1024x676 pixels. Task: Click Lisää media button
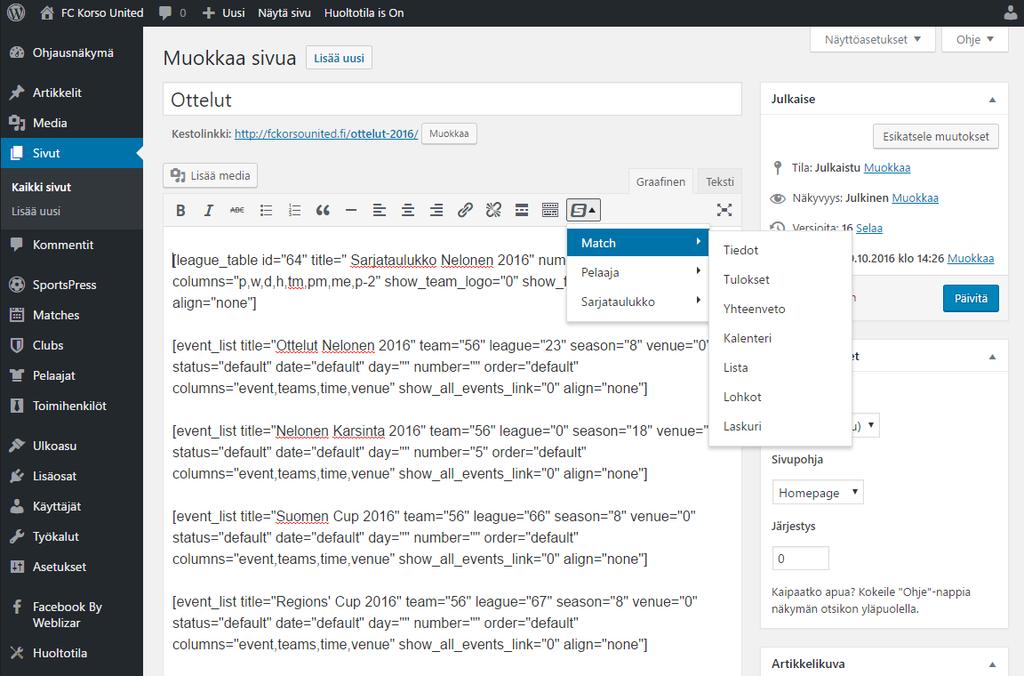pyautogui.click(x=210, y=176)
